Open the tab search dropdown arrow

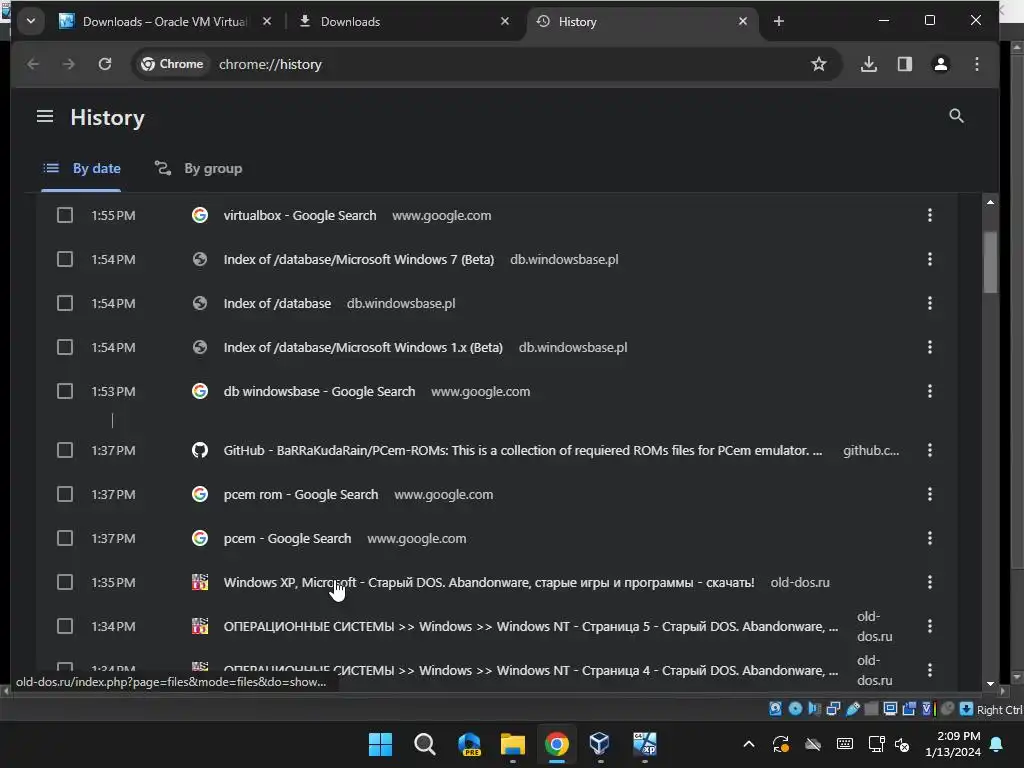[31, 22]
